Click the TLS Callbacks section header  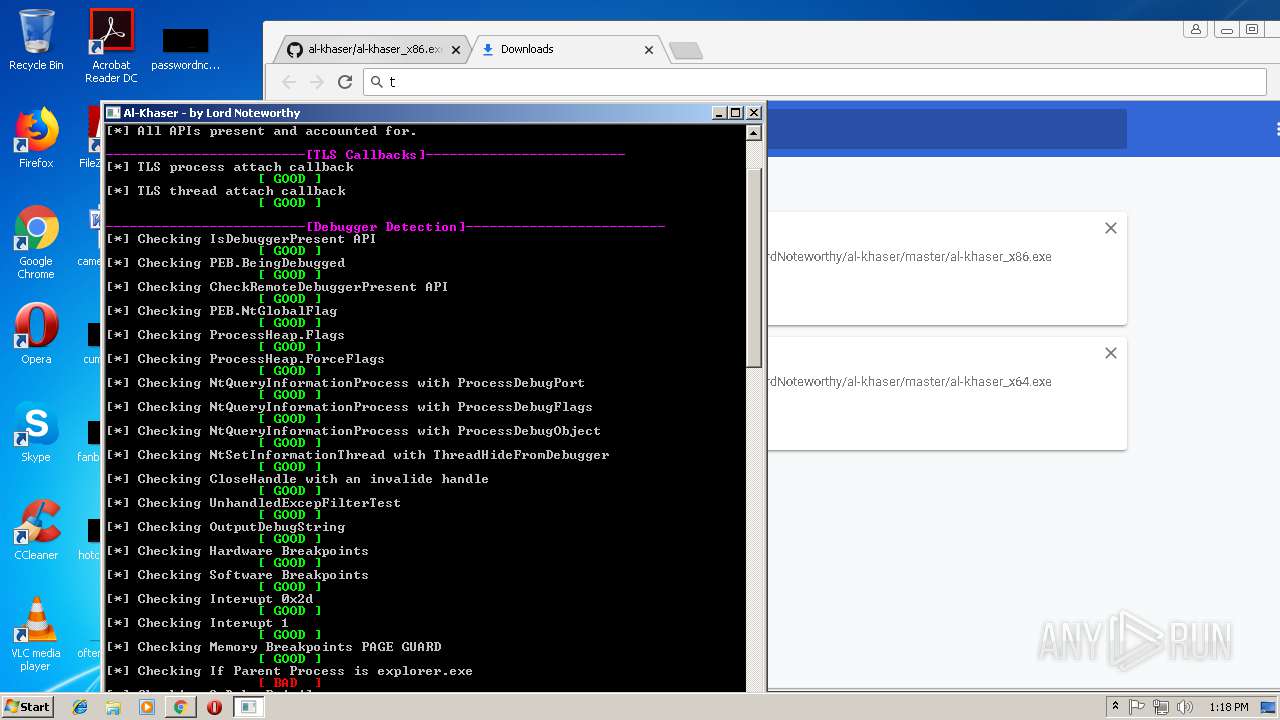pyautogui.click(x=365, y=155)
